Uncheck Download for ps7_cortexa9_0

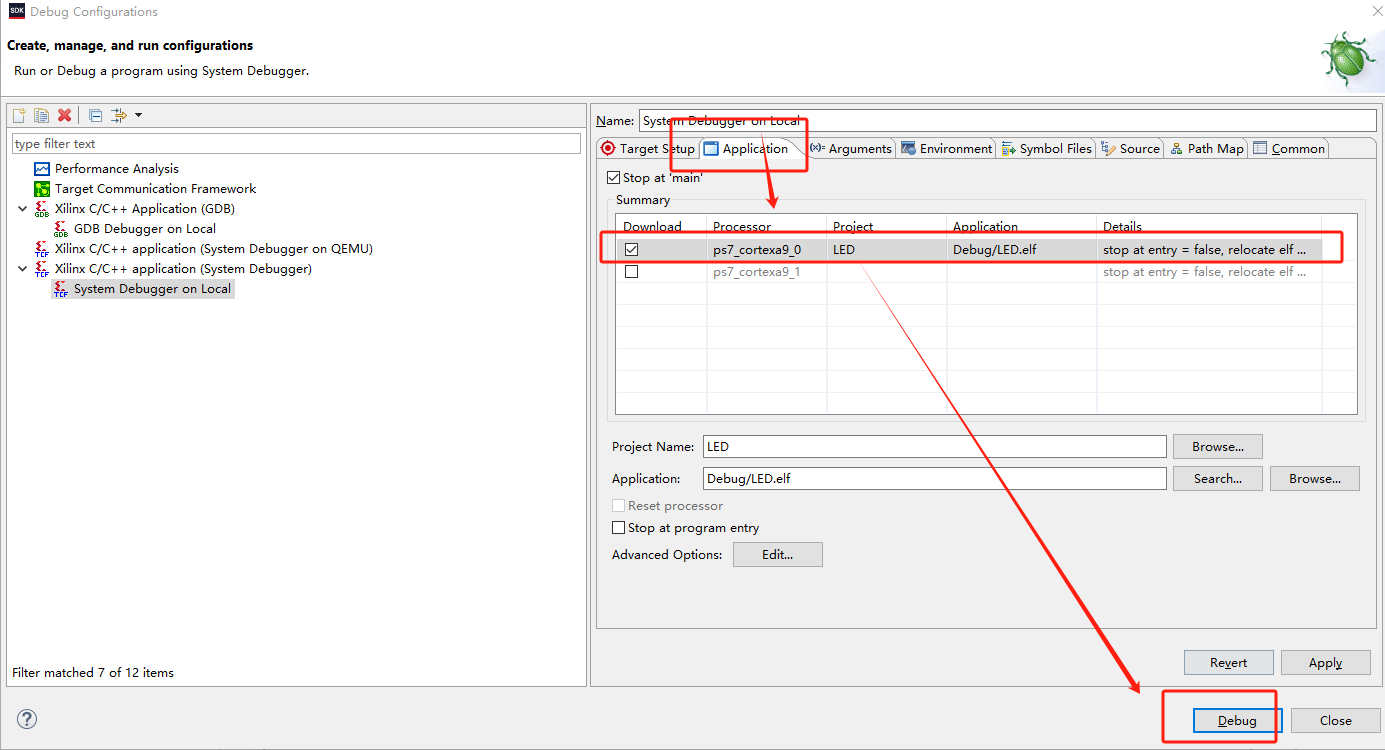631,250
